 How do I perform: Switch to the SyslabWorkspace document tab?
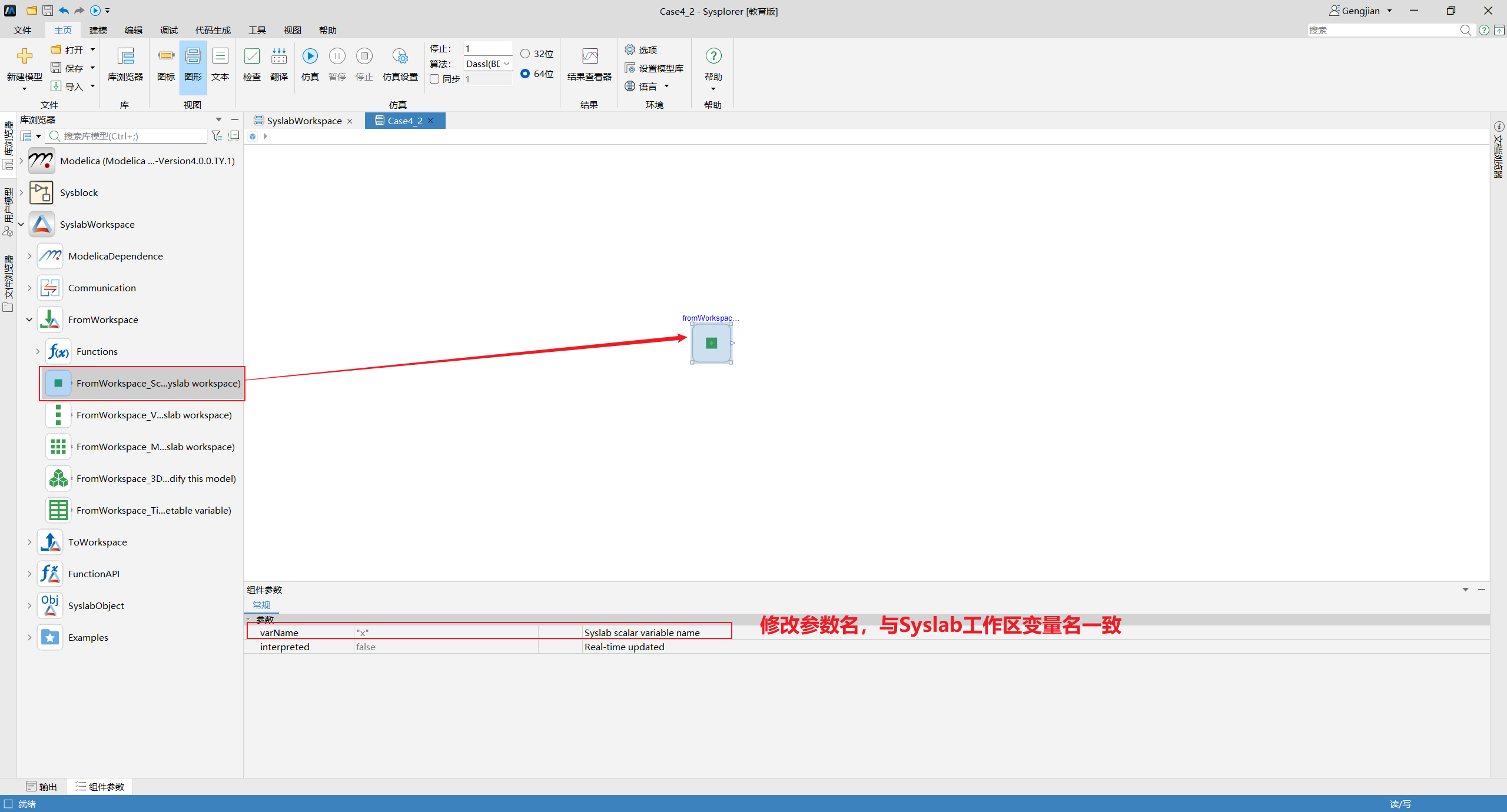304,121
